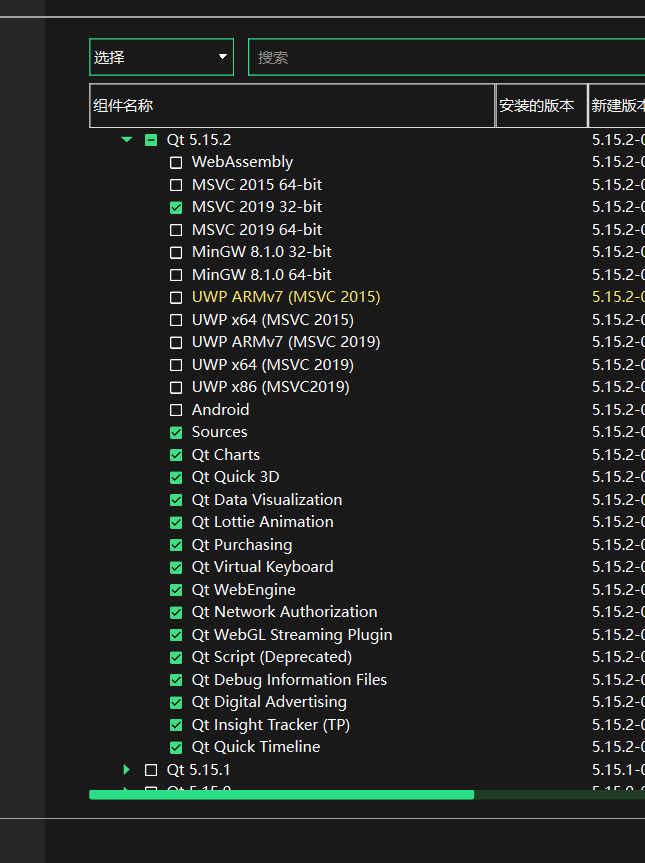Uncheck the Qt Insight Tracker (TP) checkbox
Image resolution: width=645 pixels, height=863 pixels.
pos(176,725)
